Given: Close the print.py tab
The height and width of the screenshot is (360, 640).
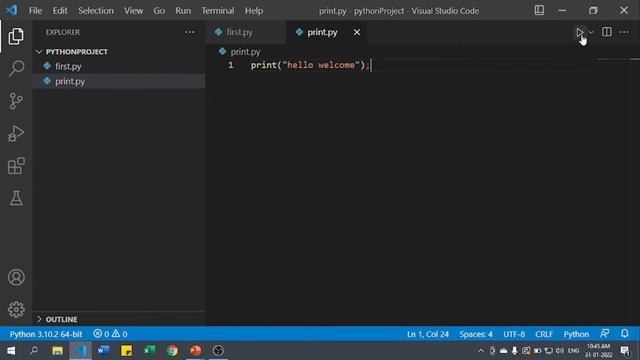Looking at the screenshot, I should pos(357,32).
